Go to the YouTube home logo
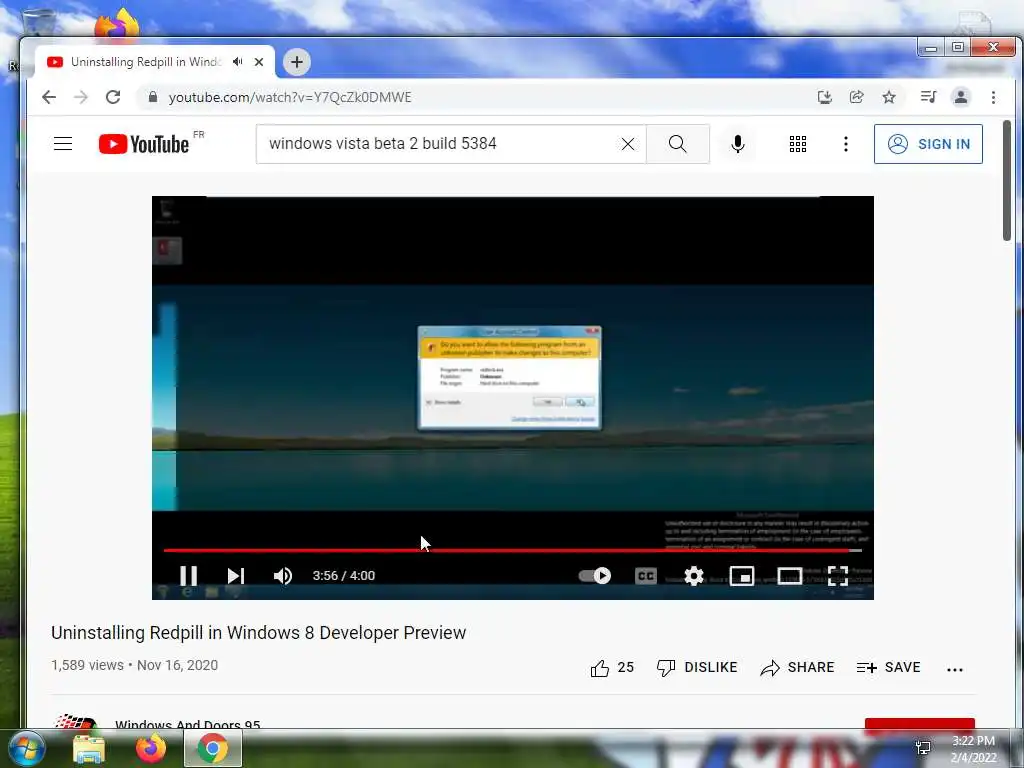This screenshot has height=768, width=1024. click(x=144, y=144)
